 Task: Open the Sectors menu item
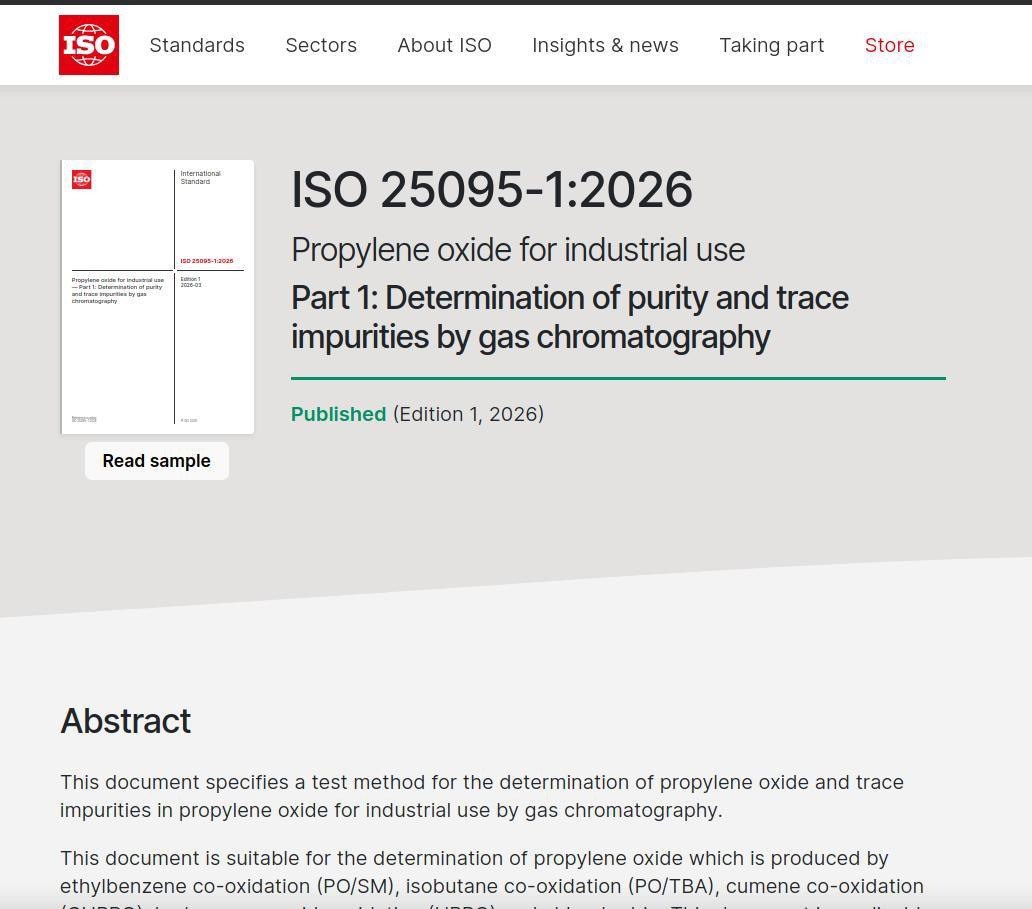click(x=321, y=45)
